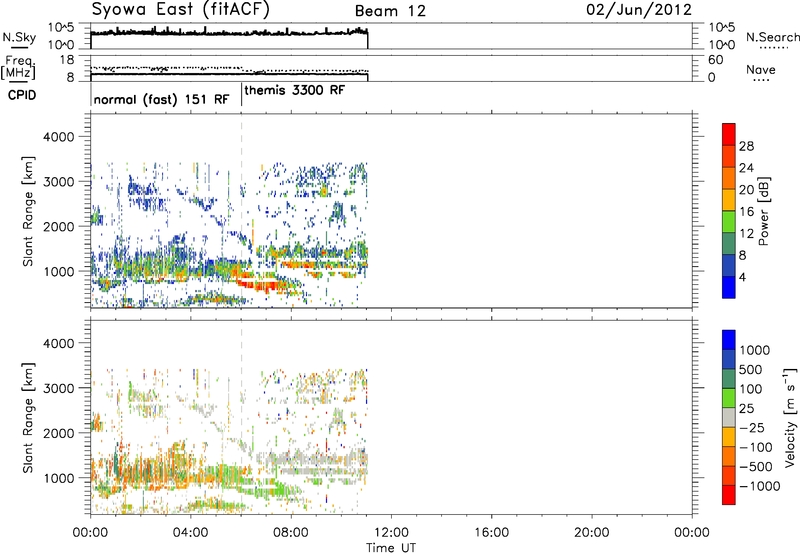The image size is (800, 554).
Task: Click the "4000" range tick in power panel
Action: click(58, 137)
